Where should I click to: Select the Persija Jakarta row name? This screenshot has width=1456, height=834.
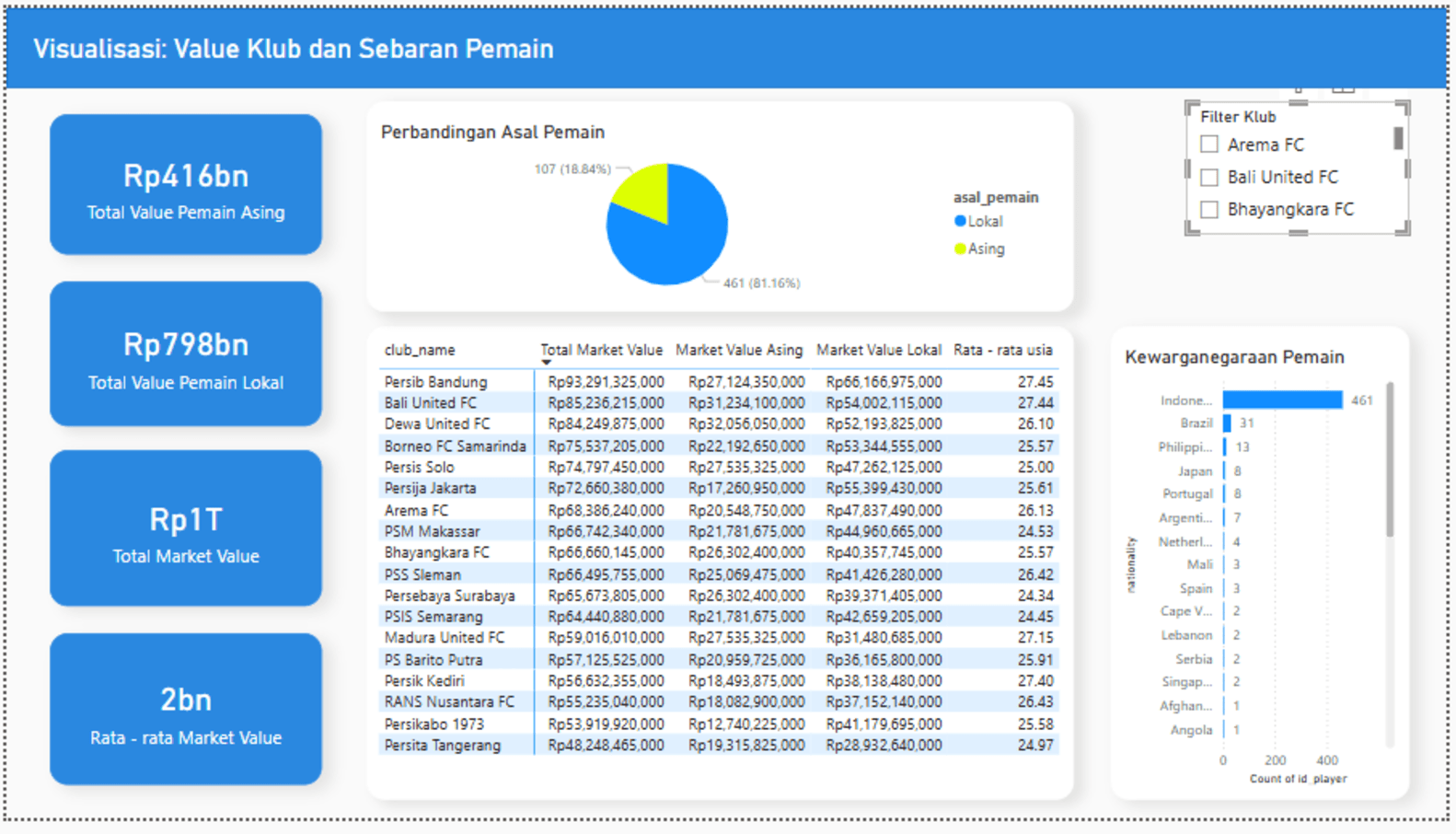point(430,488)
